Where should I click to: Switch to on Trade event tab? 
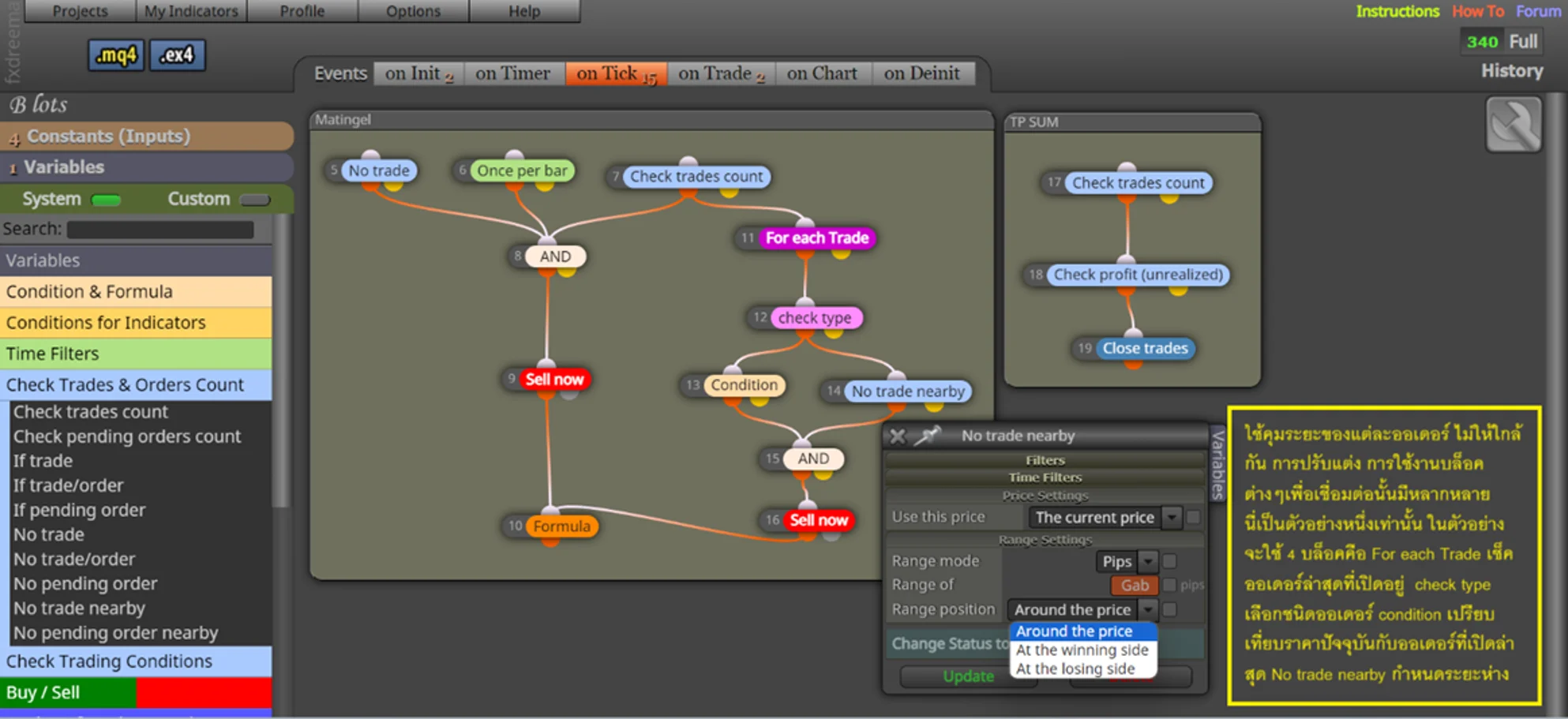[x=721, y=73]
